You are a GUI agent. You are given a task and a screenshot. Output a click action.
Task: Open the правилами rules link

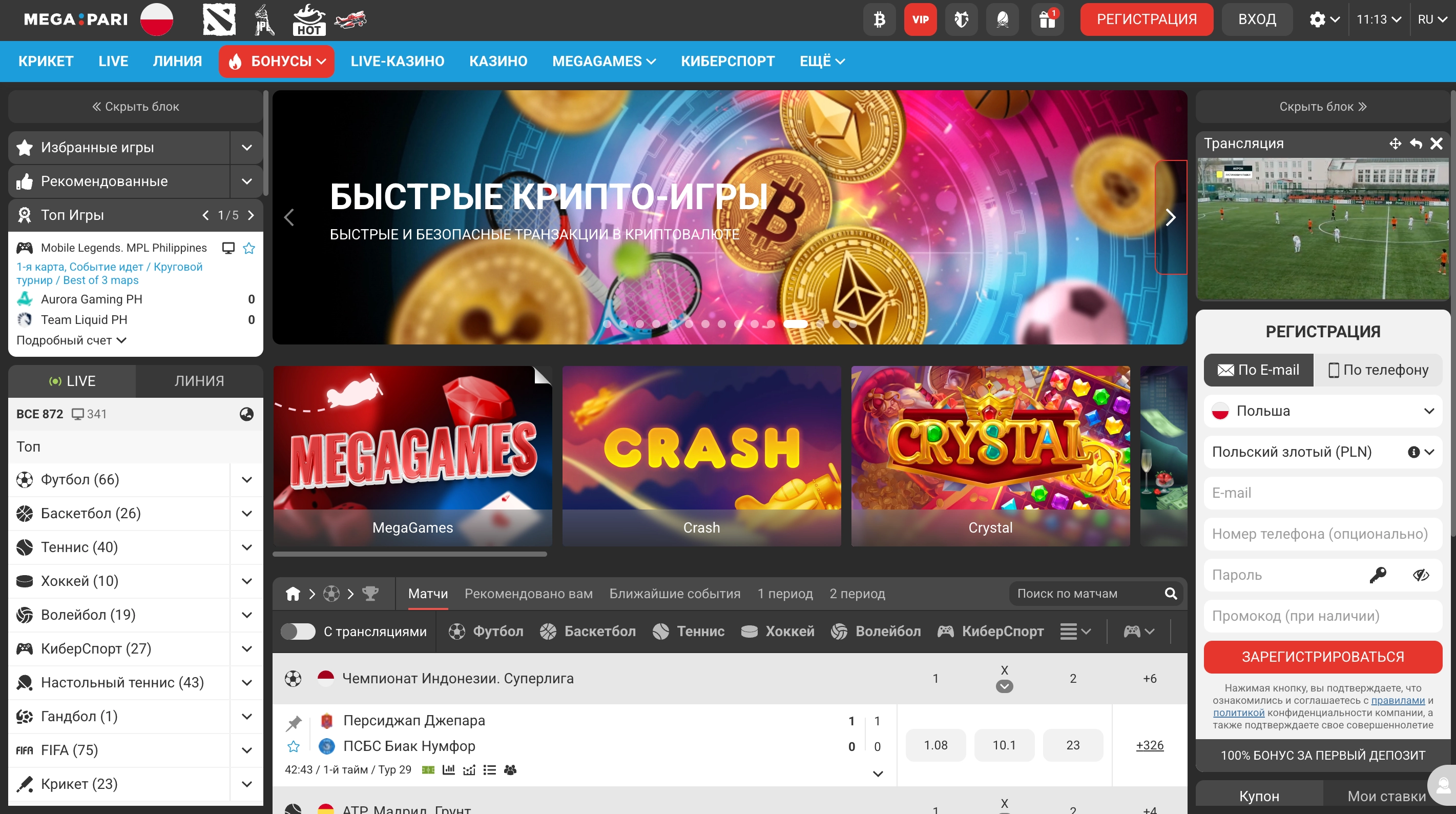pyautogui.click(x=1398, y=700)
